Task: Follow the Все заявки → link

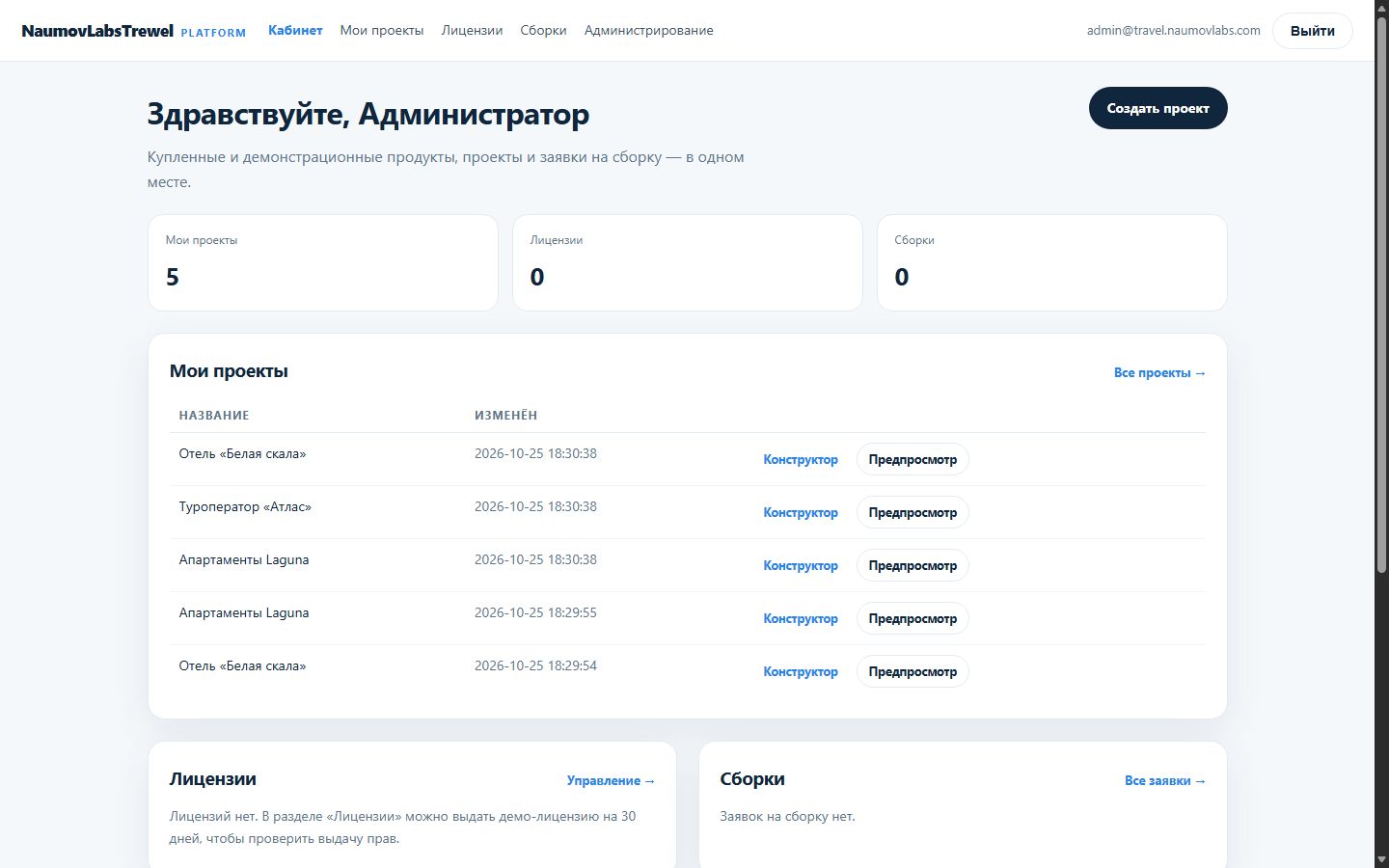Action: 1165,781
